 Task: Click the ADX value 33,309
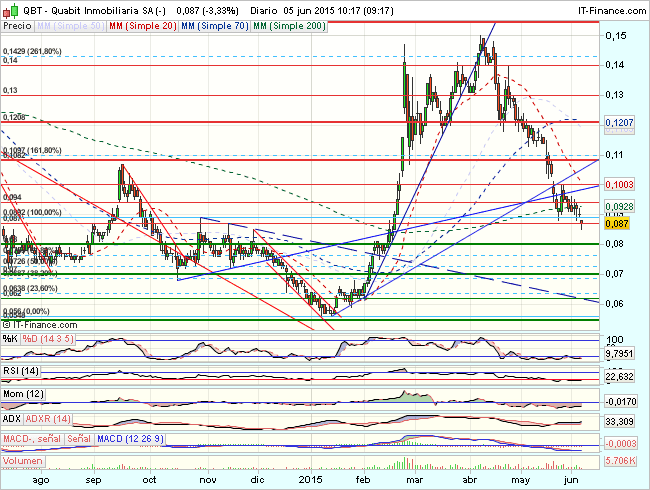(619, 422)
